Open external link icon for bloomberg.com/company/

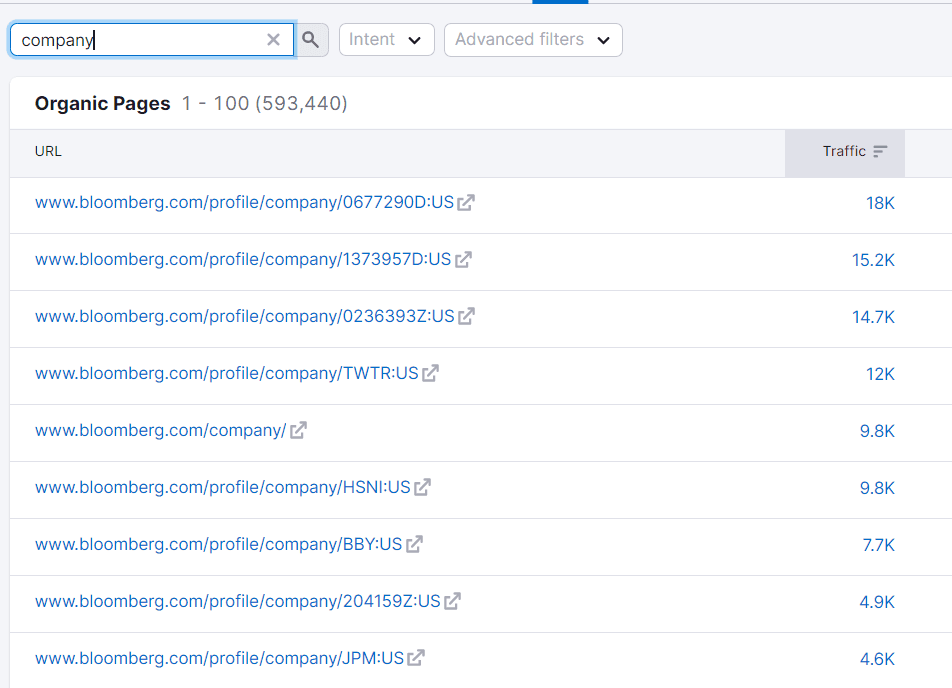point(298,431)
